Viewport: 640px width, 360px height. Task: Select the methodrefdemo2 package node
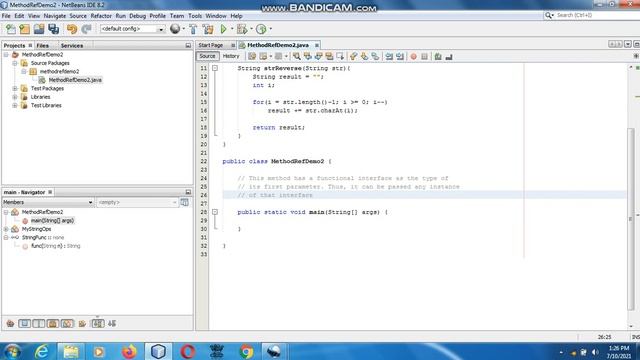[59, 71]
